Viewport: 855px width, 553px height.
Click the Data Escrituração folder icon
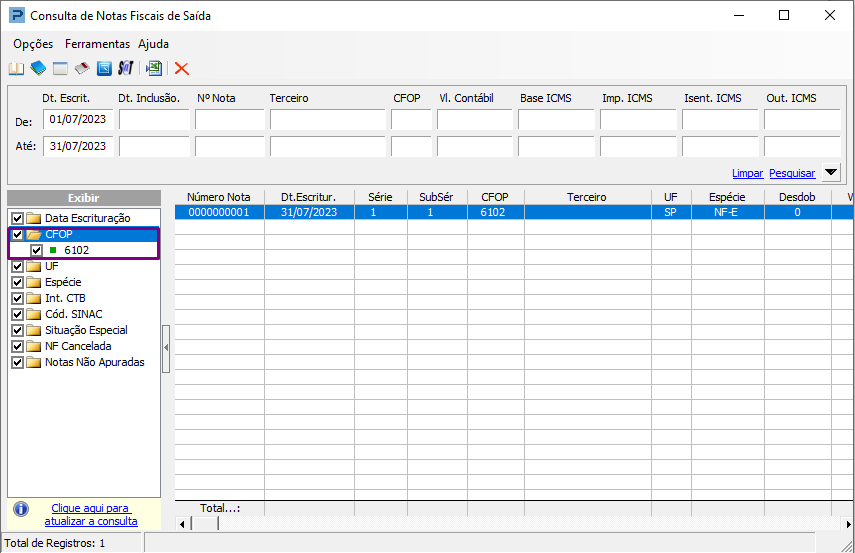(34, 218)
